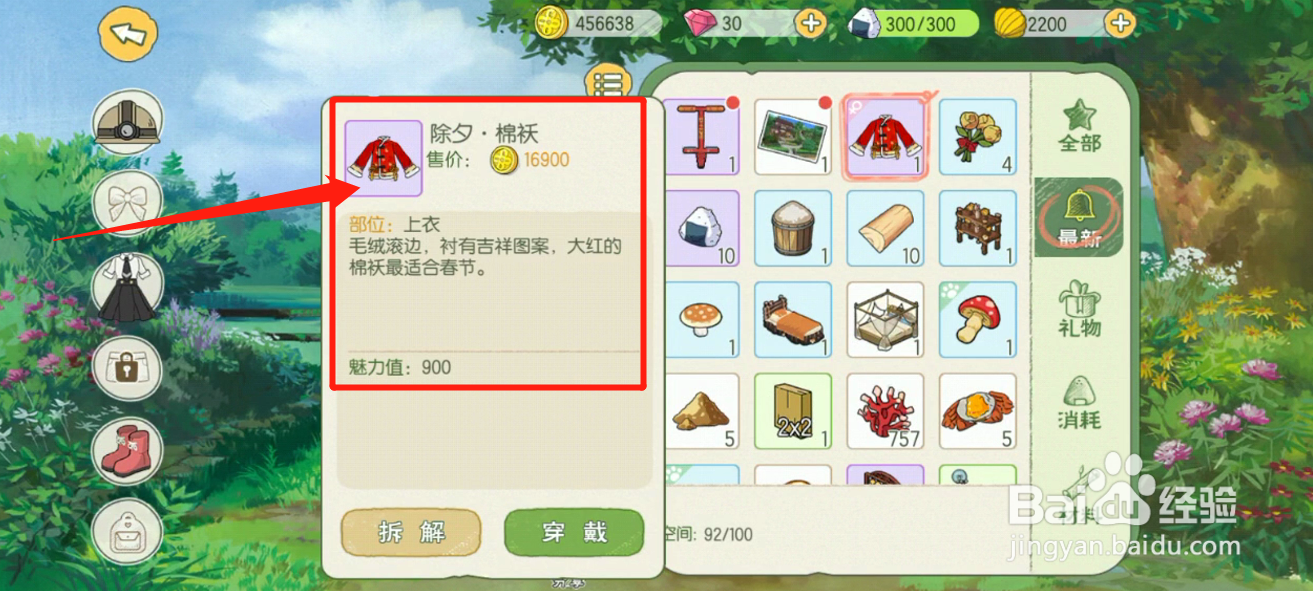Select the red coral item with 757

[x=885, y=412]
